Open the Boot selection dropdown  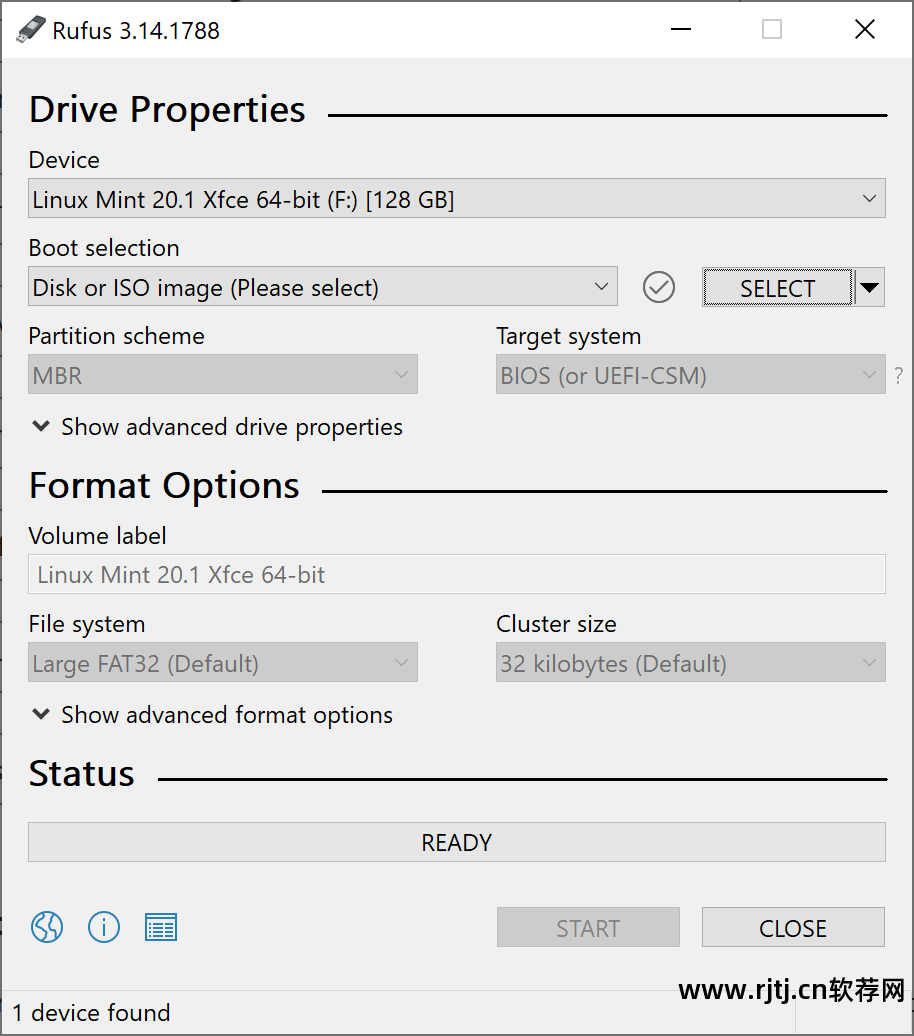(322, 288)
